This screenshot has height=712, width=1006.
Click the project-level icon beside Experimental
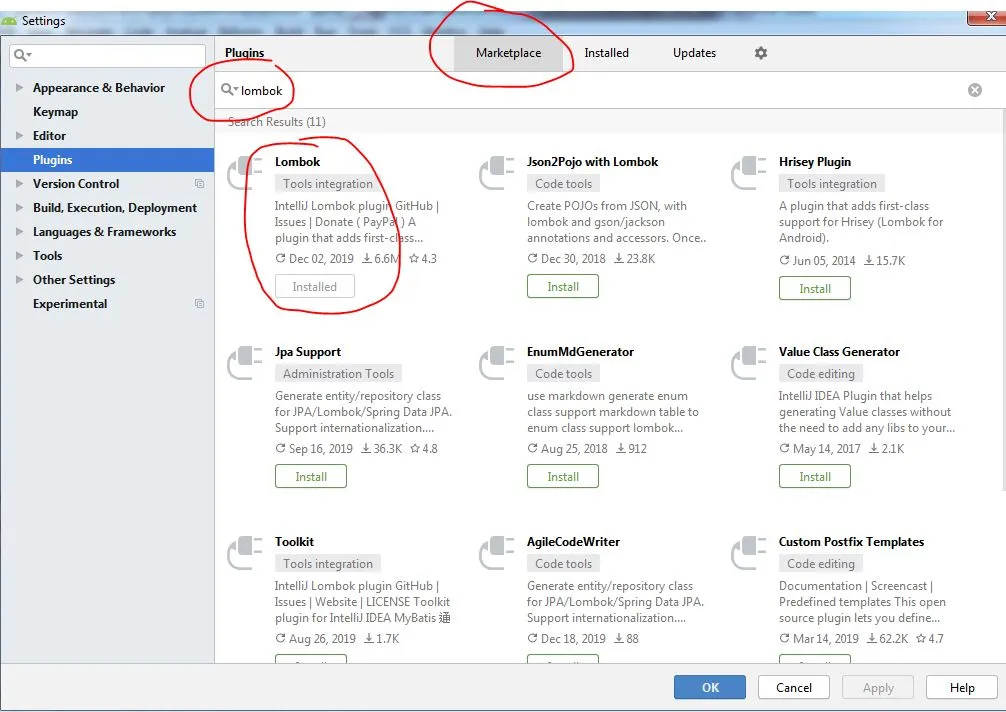[200, 303]
